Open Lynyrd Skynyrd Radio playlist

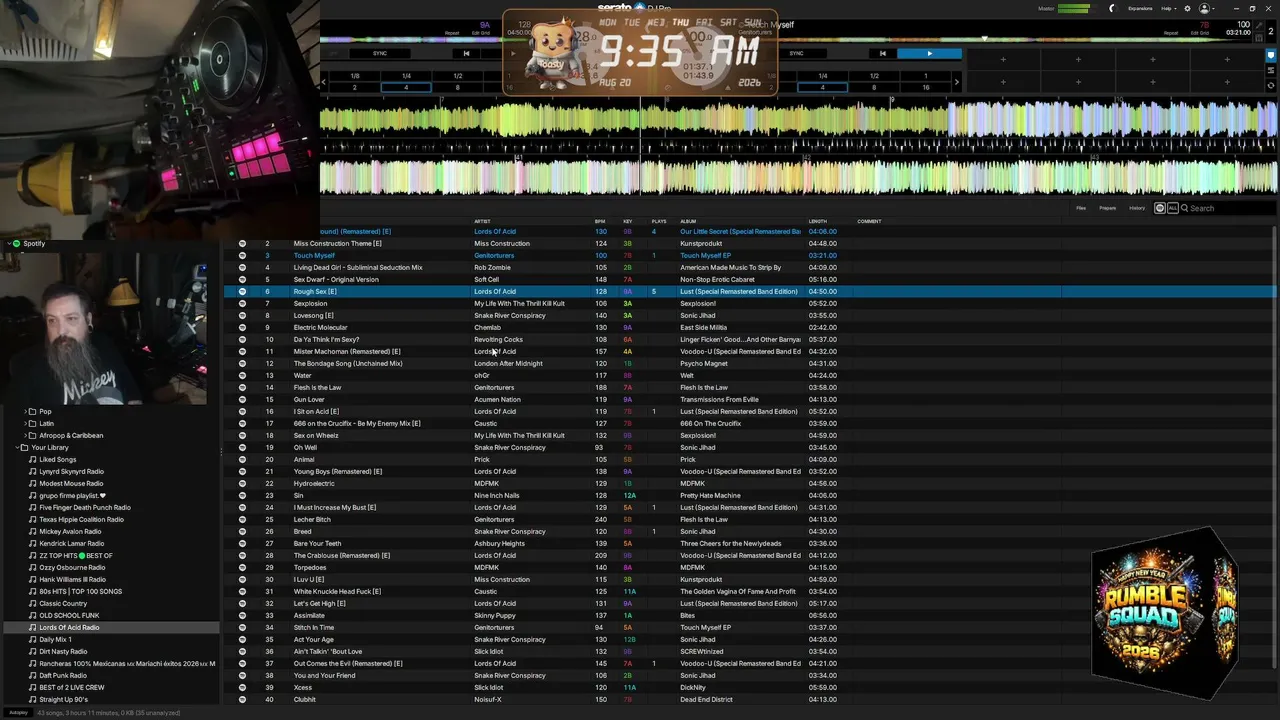(x=71, y=471)
